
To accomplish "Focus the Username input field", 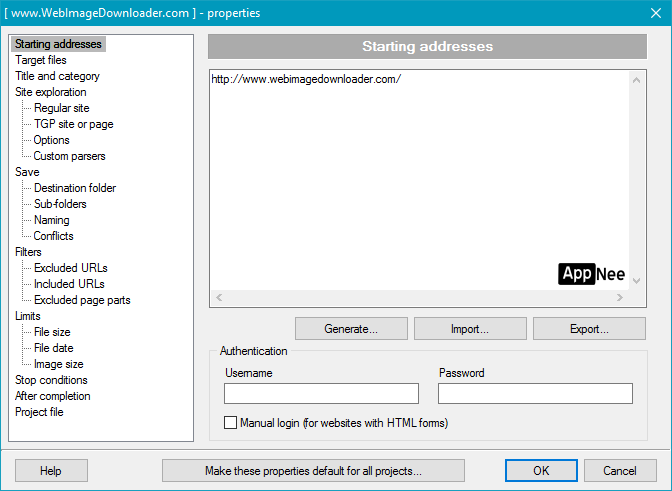I will tap(321, 393).
